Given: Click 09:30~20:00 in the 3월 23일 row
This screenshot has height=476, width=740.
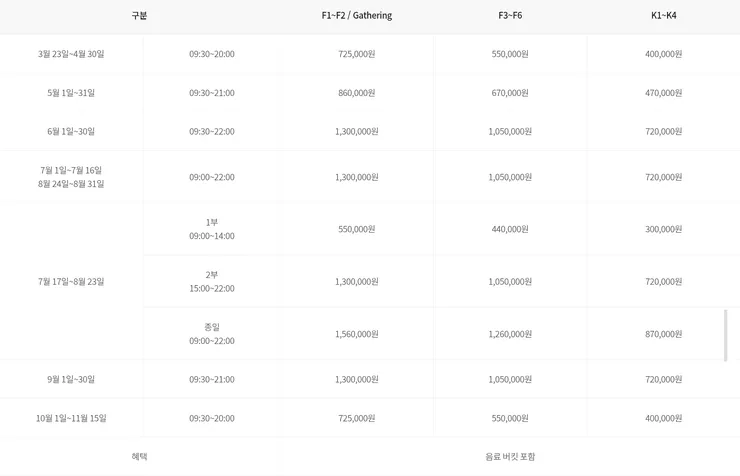Looking at the screenshot, I should click(212, 54).
